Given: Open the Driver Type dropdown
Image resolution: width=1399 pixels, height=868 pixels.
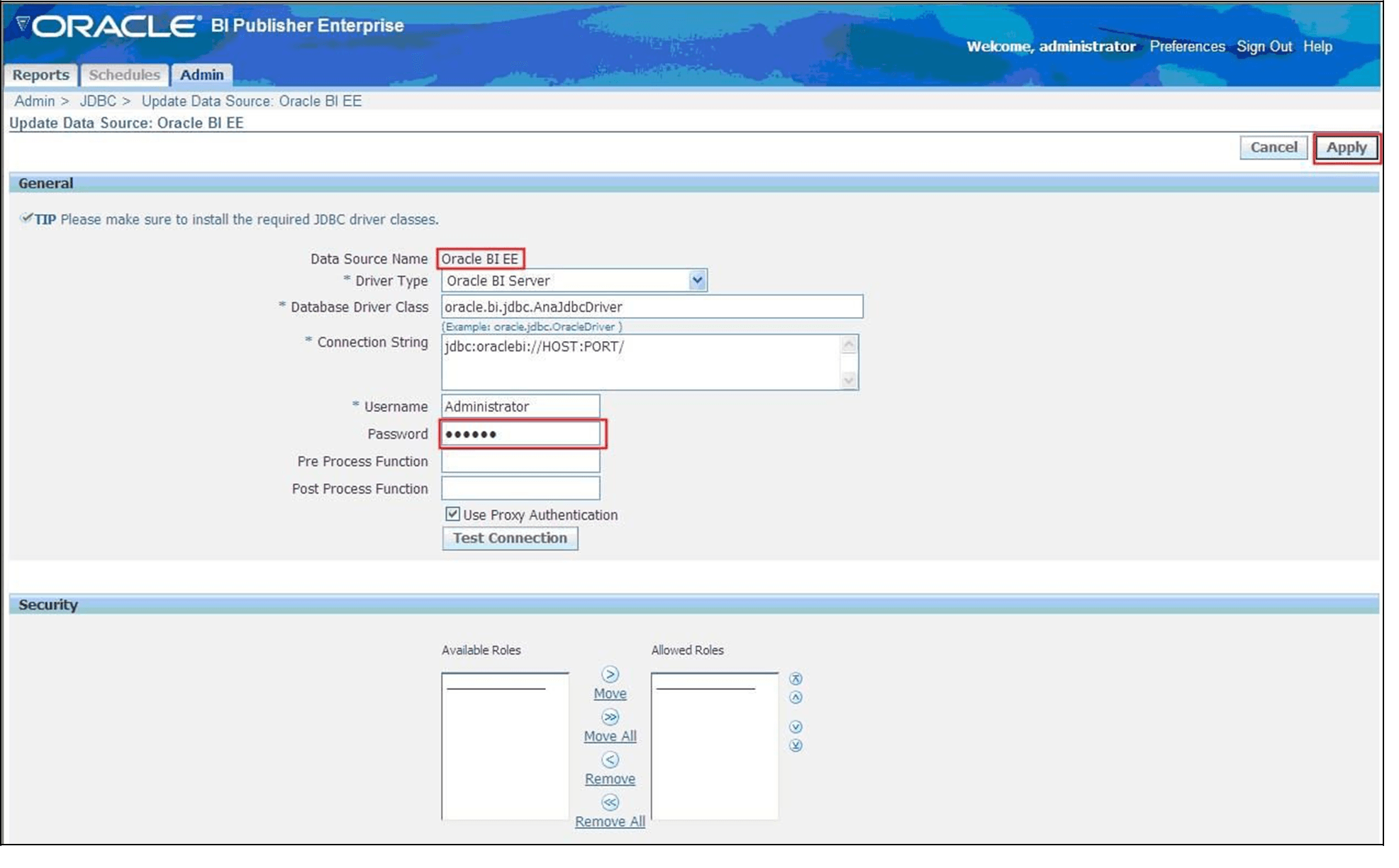Looking at the screenshot, I should 697,280.
